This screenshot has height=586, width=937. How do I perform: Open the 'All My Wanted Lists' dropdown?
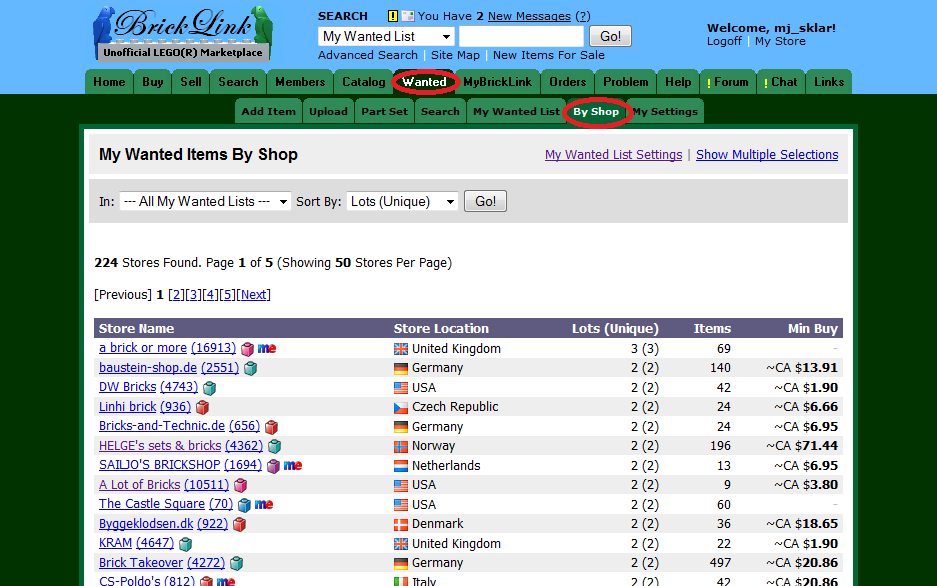(x=205, y=201)
